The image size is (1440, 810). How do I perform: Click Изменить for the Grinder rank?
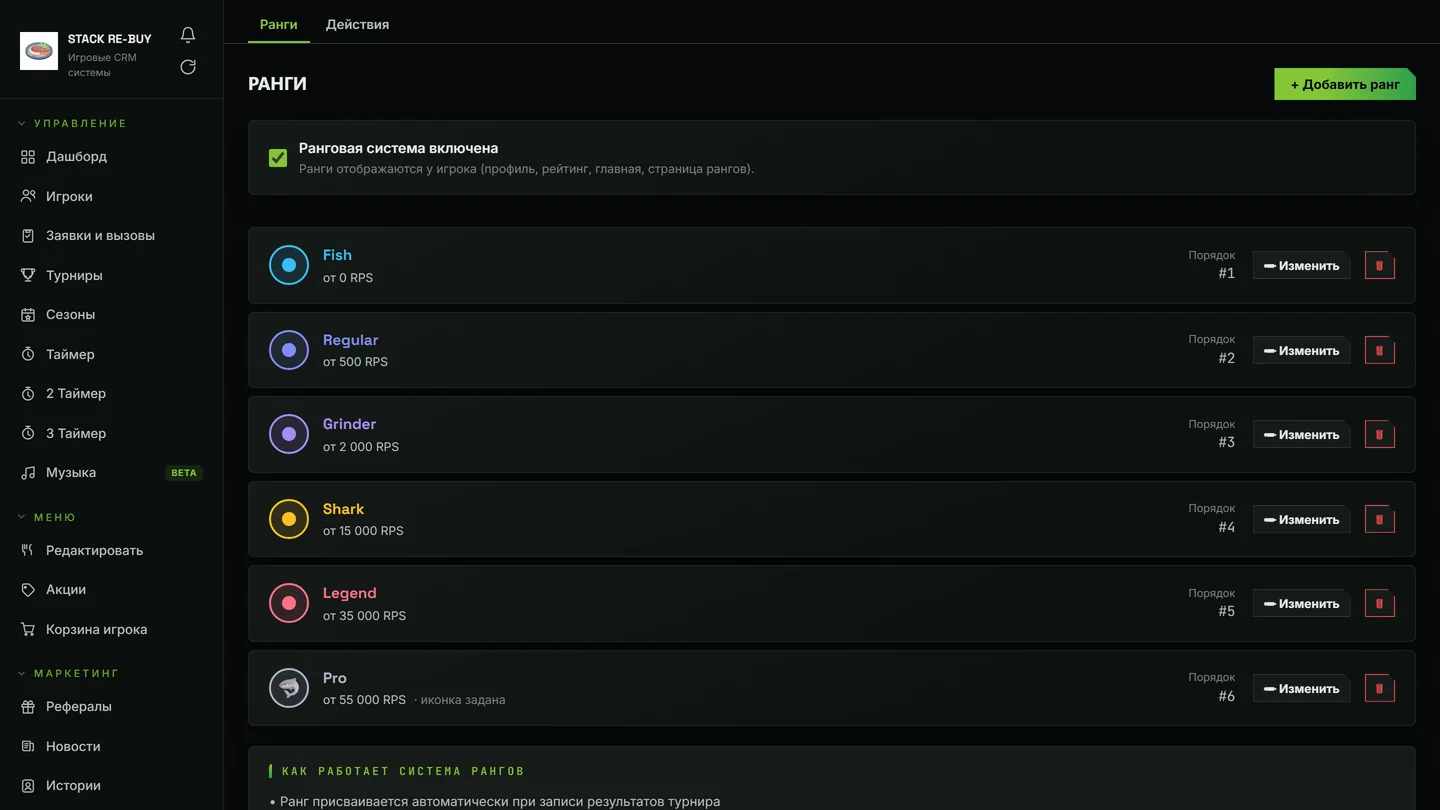(1302, 435)
